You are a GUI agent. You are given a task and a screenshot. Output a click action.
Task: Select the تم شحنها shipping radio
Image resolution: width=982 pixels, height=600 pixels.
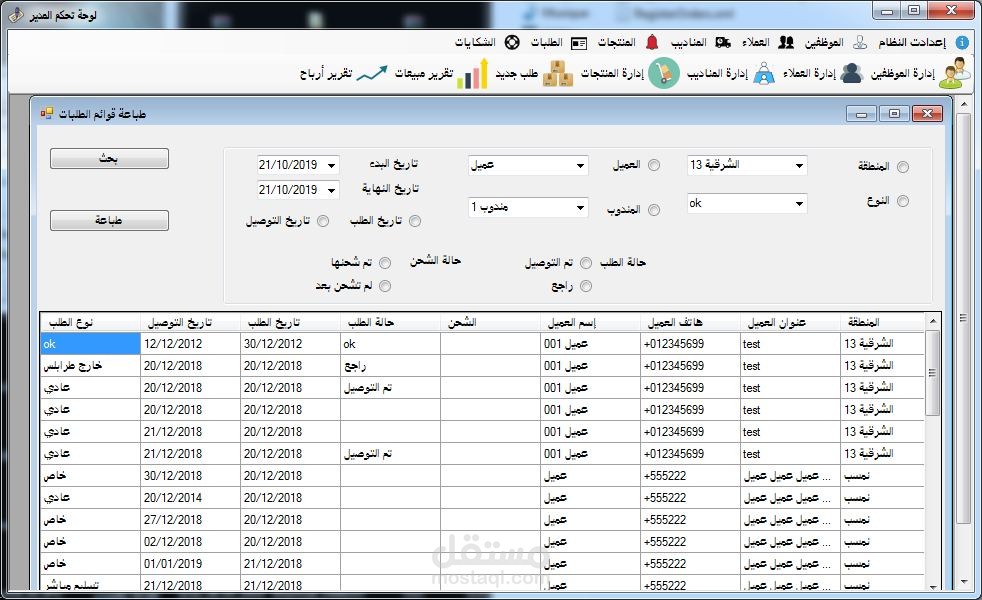385,263
